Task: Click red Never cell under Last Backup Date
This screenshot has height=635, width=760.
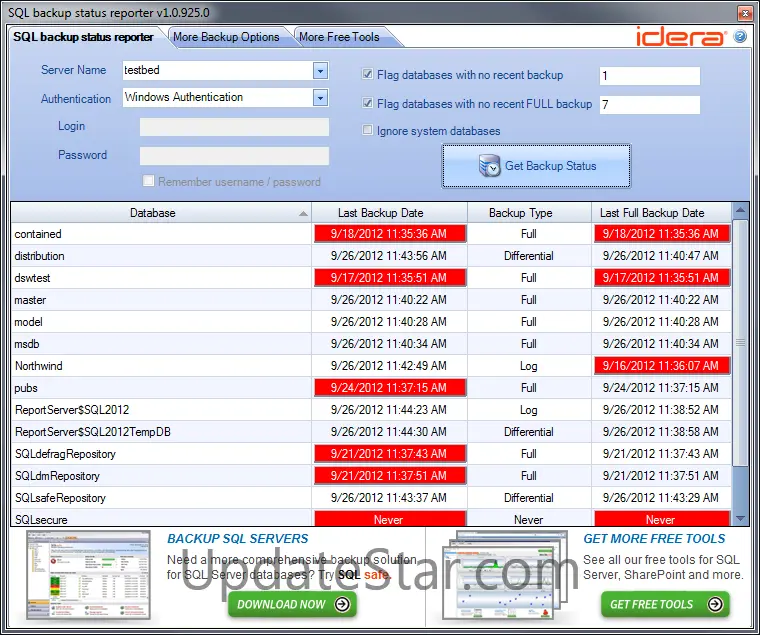Action: (x=390, y=519)
